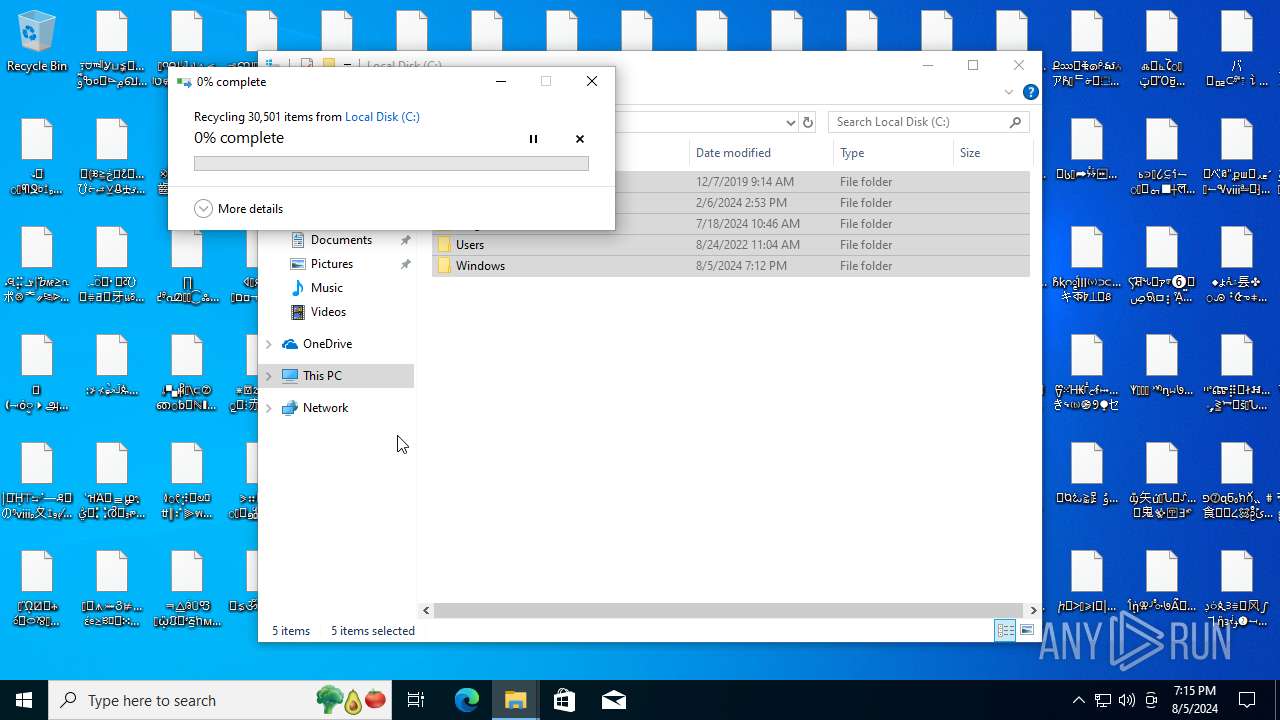Image resolution: width=1280 pixels, height=720 pixels.
Task: Open the volume tray icon
Action: coord(1127,700)
